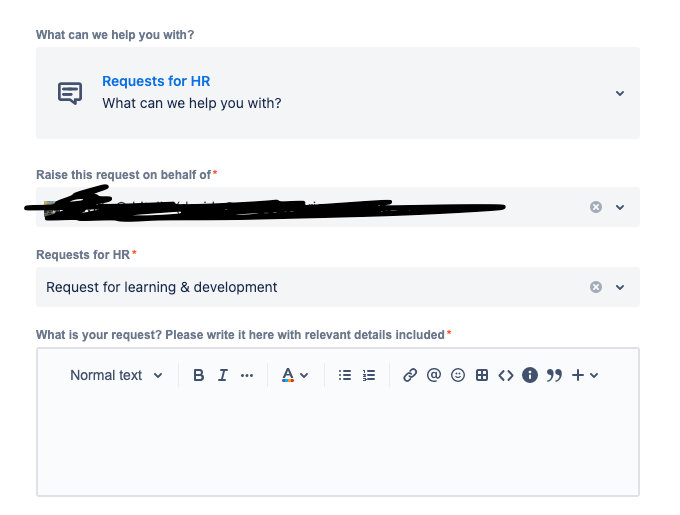This screenshot has height=515, width=680.
Task: Open more formatting options (three dots)
Action: click(247, 375)
